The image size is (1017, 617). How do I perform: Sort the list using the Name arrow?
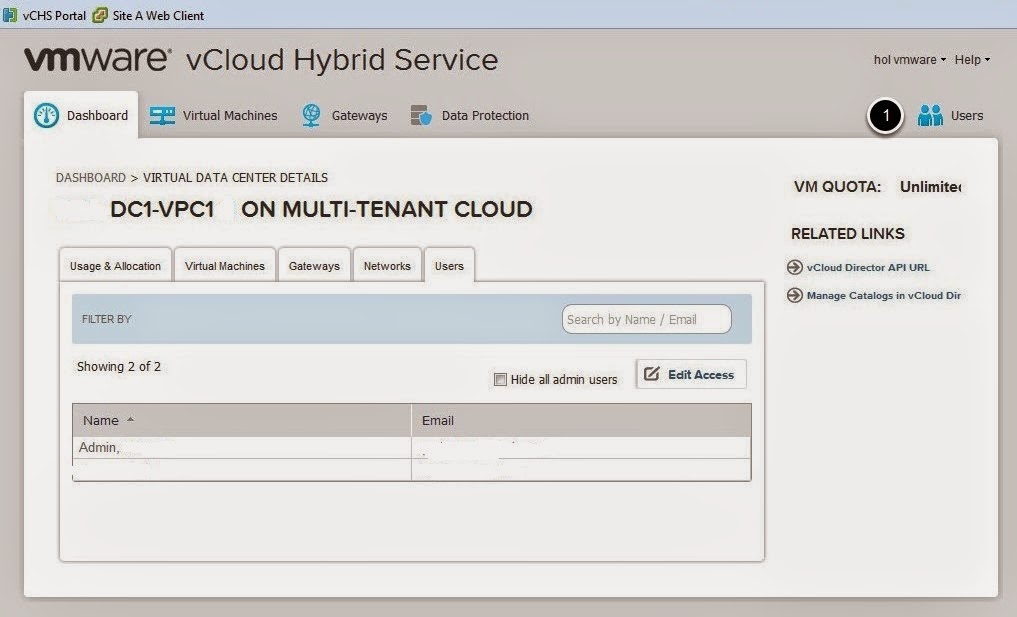130,420
